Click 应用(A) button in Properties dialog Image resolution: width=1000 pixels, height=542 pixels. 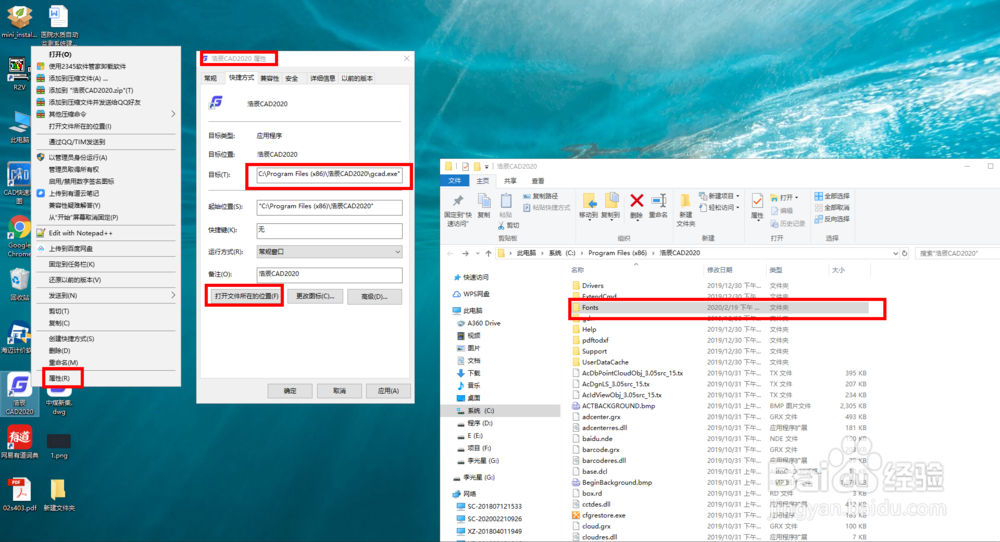click(388, 391)
